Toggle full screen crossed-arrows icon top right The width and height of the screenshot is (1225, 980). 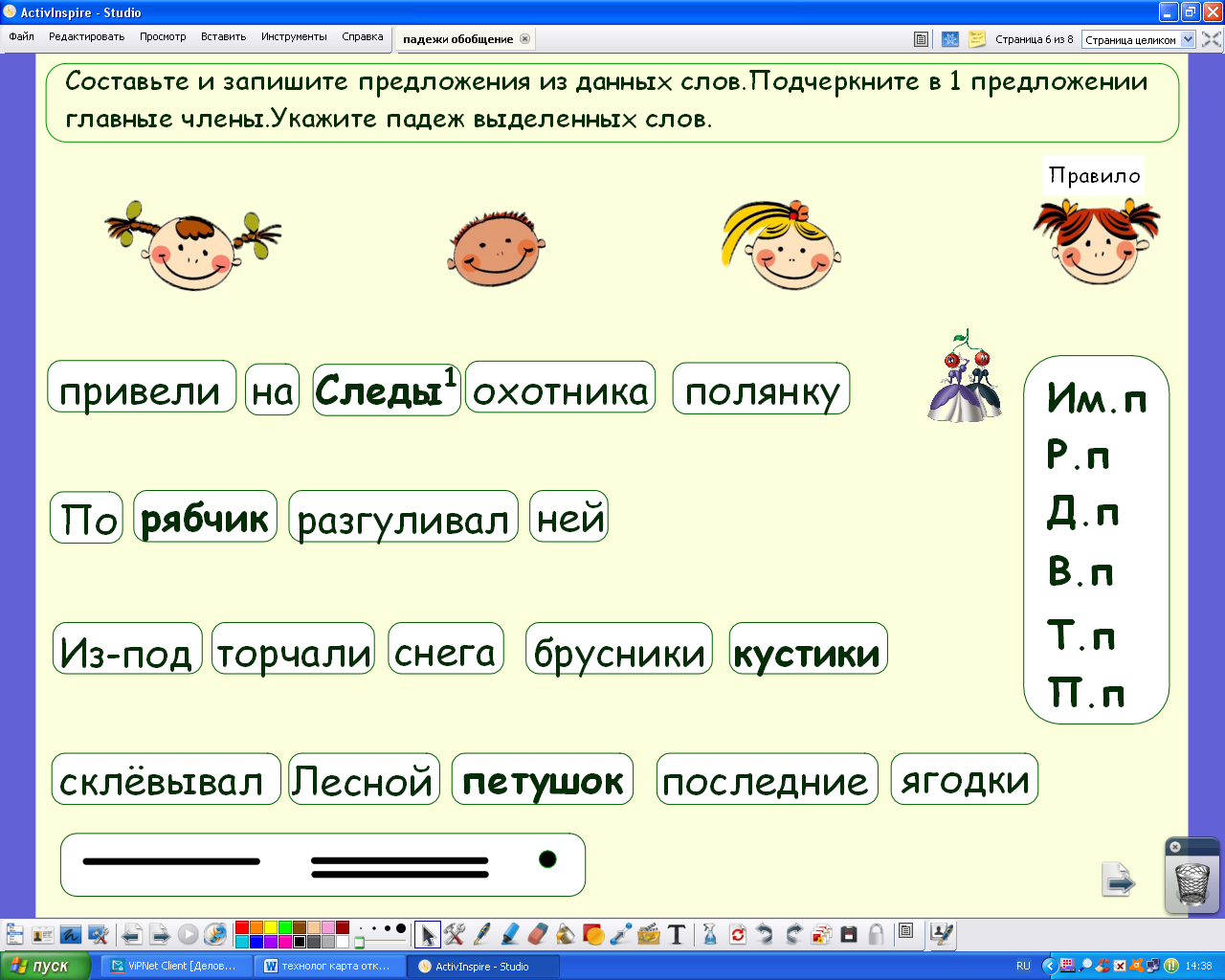point(1212,39)
